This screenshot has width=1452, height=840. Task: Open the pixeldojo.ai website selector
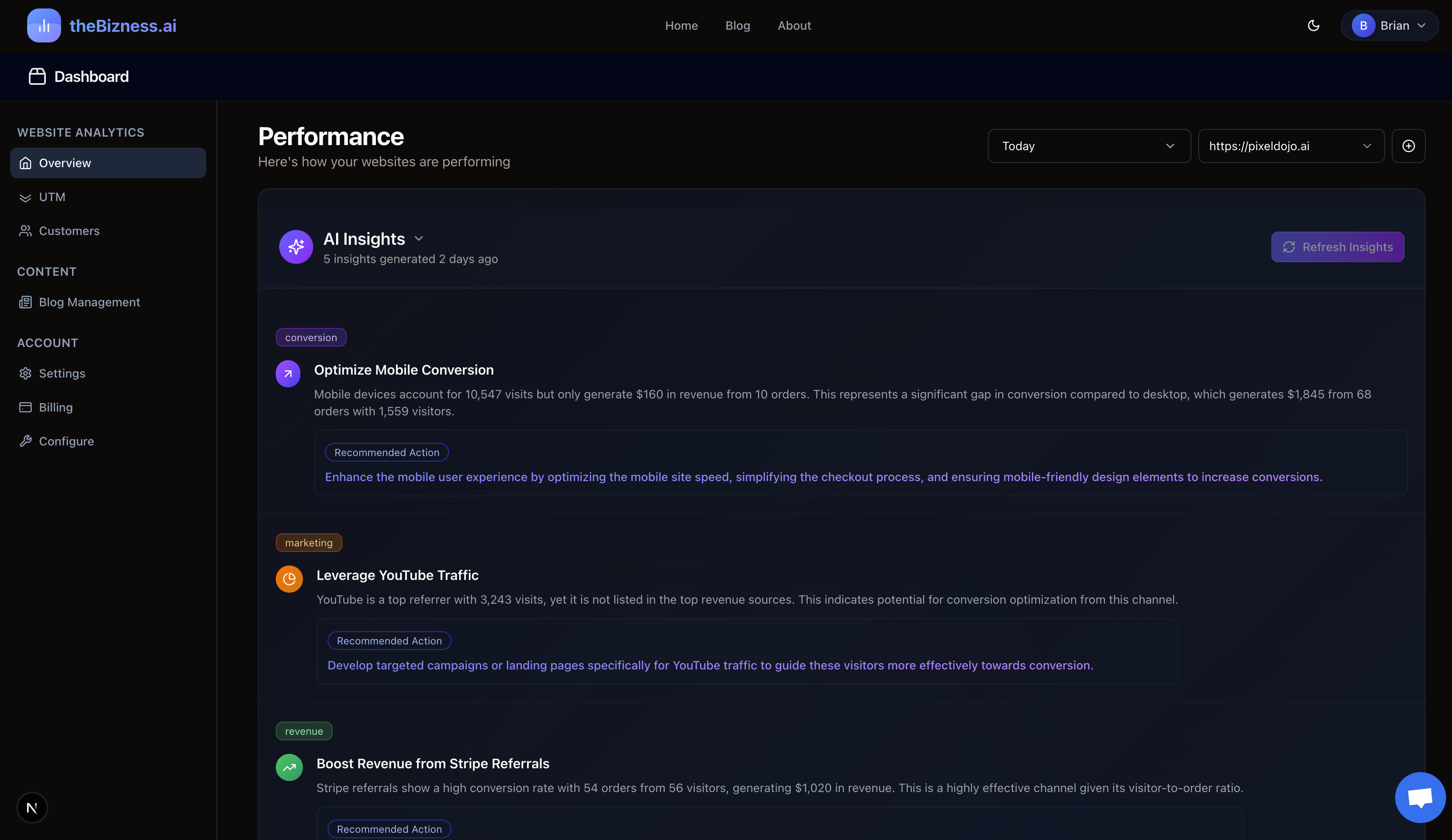coord(1291,146)
